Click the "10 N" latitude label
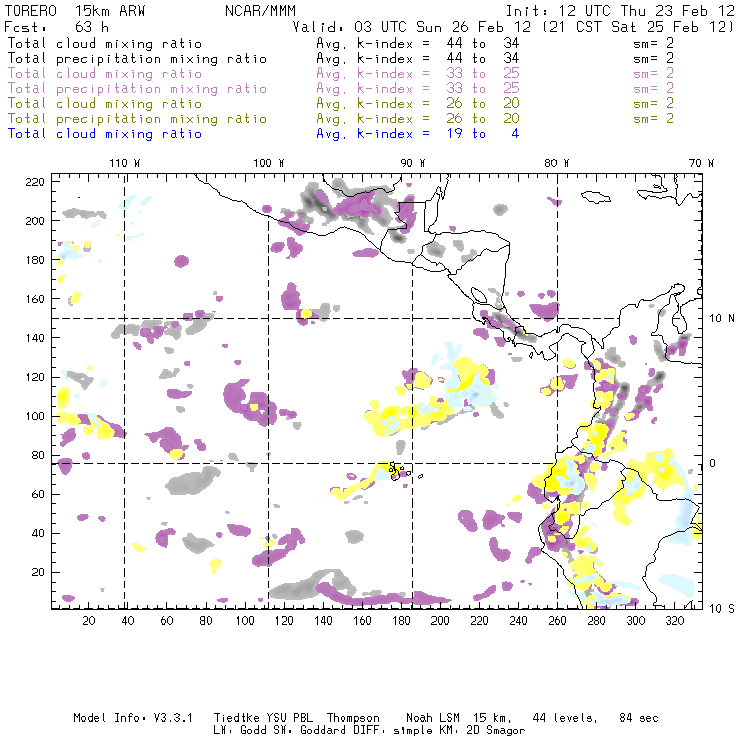Image resolution: width=740 pixels, height=740 pixels. tap(722, 319)
